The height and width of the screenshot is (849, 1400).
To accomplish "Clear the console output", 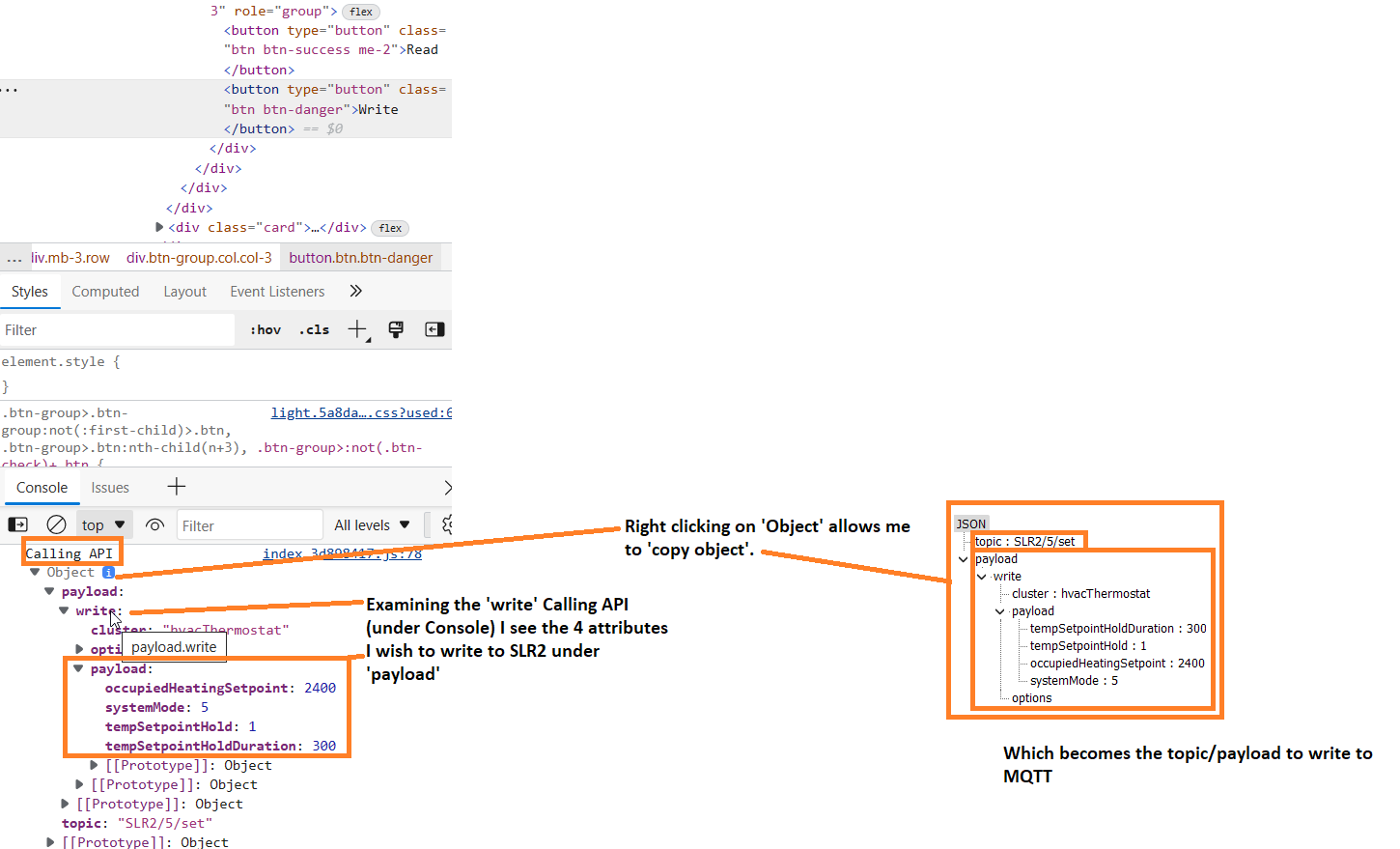I will [x=56, y=524].
